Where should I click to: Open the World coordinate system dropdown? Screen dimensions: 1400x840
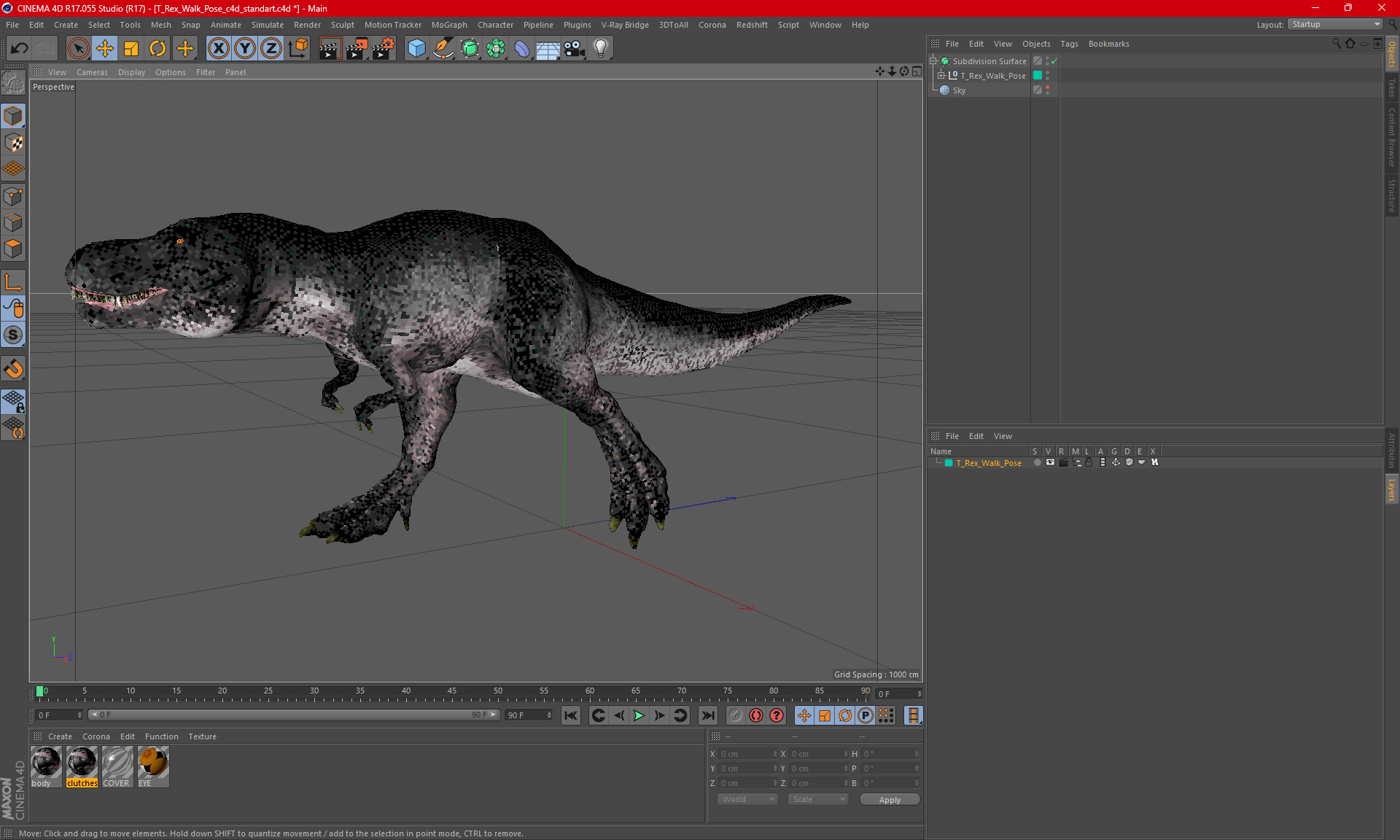[747, 799]
